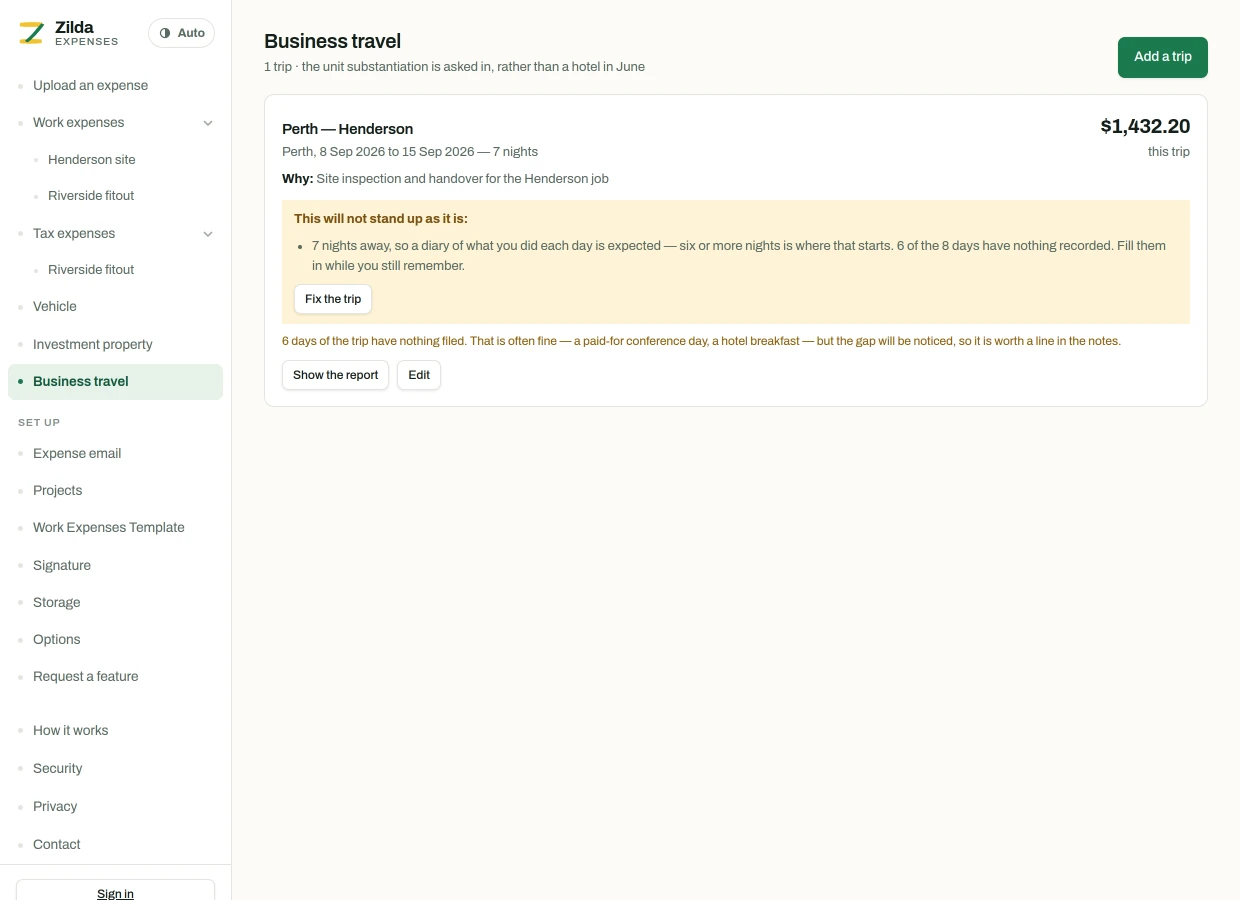The width and height of the screenshot is (1240, 900).
Task: Open Work expenses in sidebar
Action: 79,123
